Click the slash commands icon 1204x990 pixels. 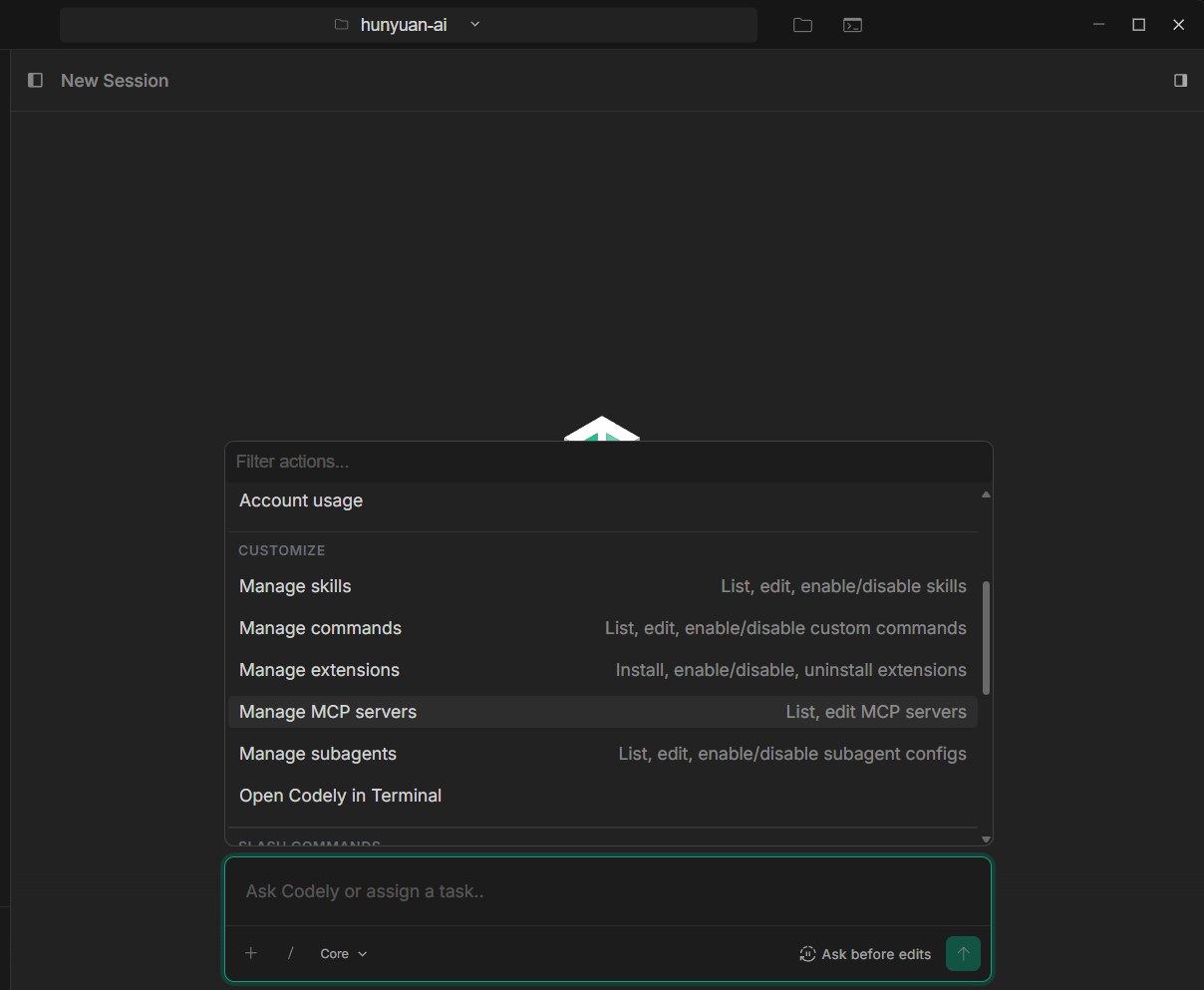(x=290, y=953)
